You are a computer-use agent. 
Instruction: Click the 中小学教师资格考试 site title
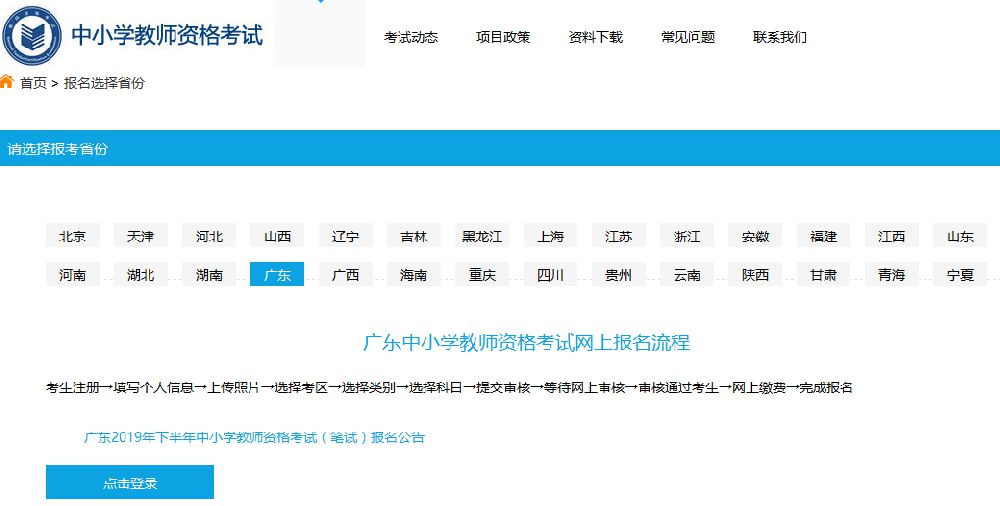click(x=167, y=35)
